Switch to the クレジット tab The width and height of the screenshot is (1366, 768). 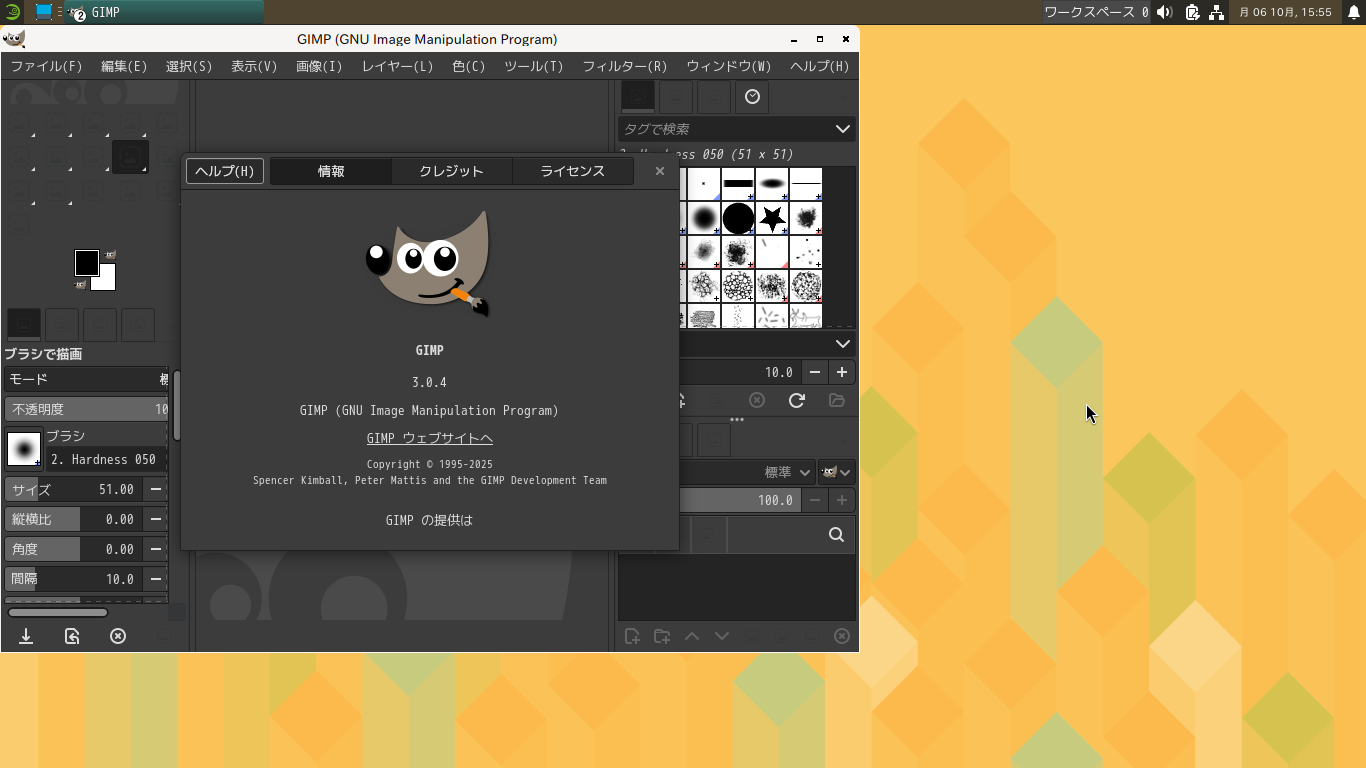coord(451,171)
